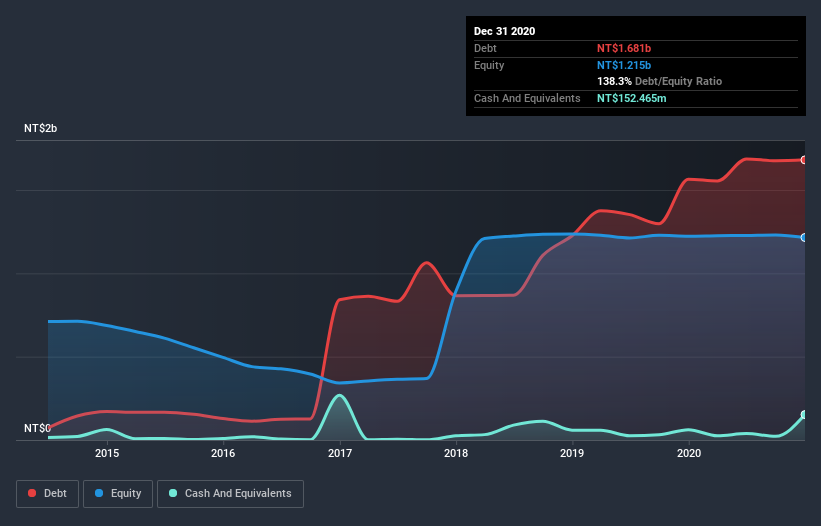Click the Cash And Equivalents tooltip label

pyautogui.click(x=527, y=98)
